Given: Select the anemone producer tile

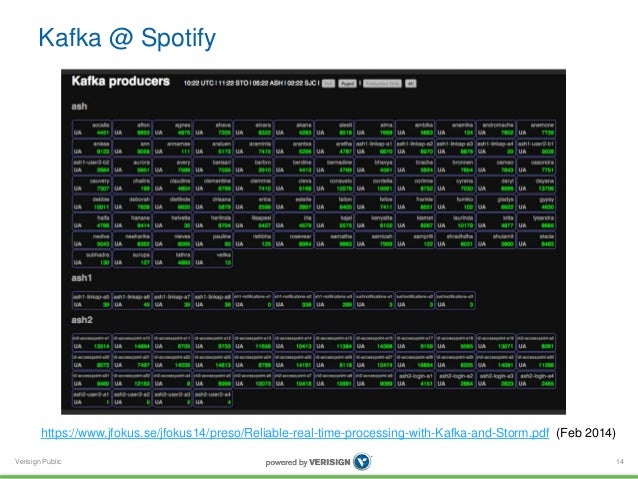Looking at the screenshot, I should pos(536,129).
